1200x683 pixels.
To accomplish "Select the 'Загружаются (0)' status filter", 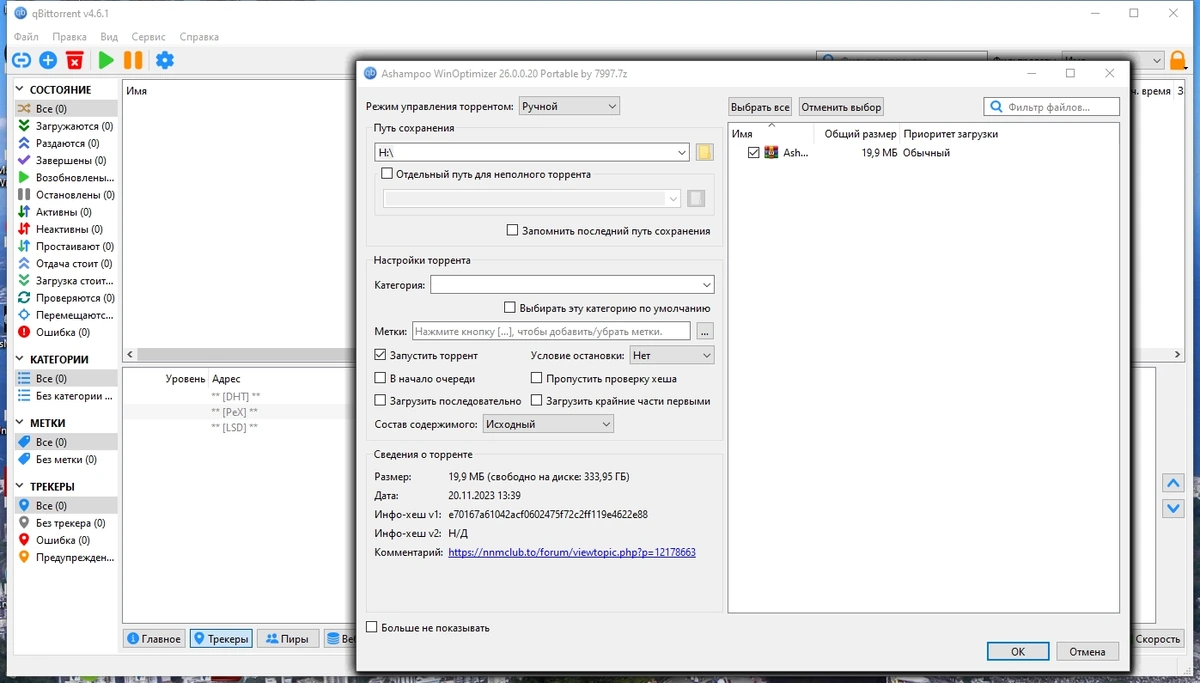I will tap(66, 126).
